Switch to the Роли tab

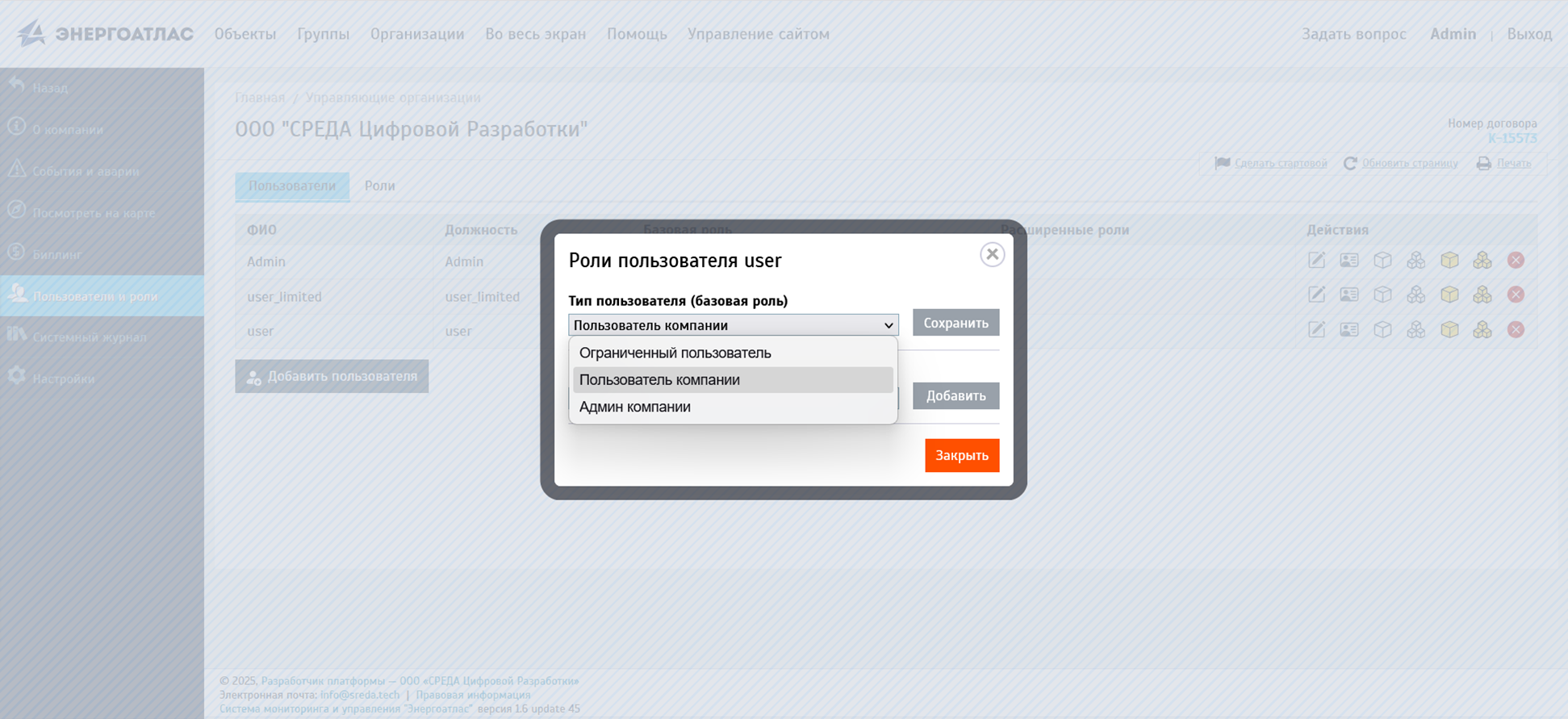[x=379, y=186]
